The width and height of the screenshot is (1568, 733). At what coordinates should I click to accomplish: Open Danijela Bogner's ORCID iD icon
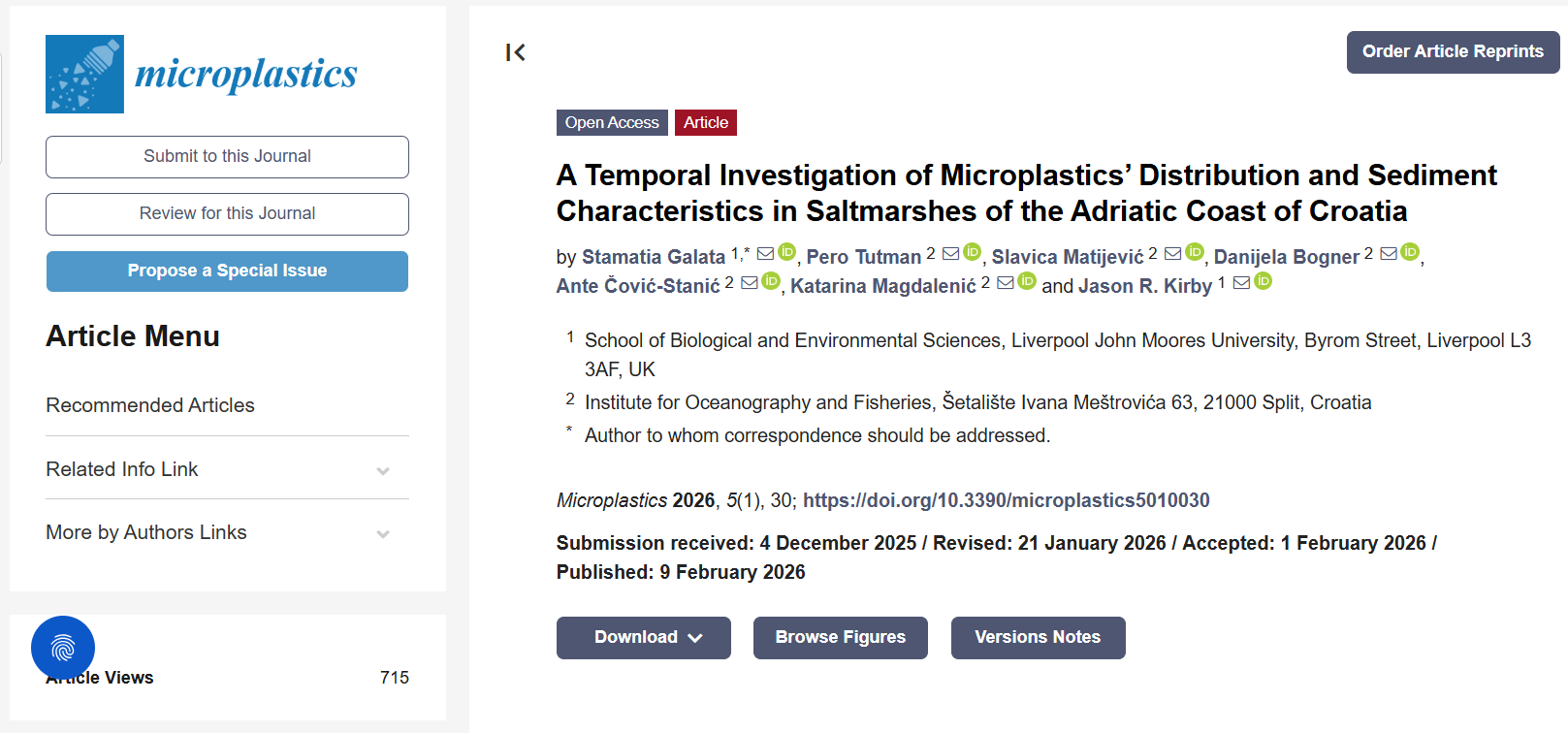coord(1410,253)
